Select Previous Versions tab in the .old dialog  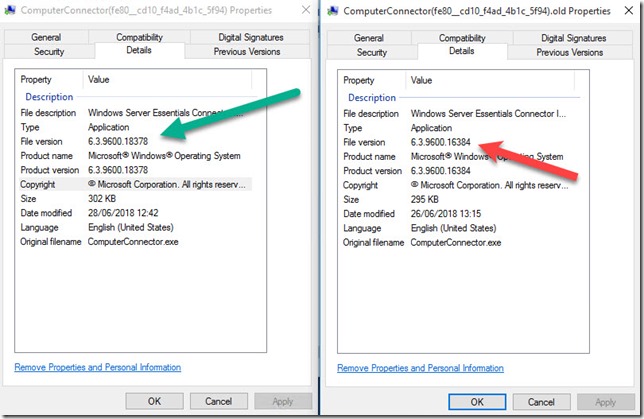point(571,52)
